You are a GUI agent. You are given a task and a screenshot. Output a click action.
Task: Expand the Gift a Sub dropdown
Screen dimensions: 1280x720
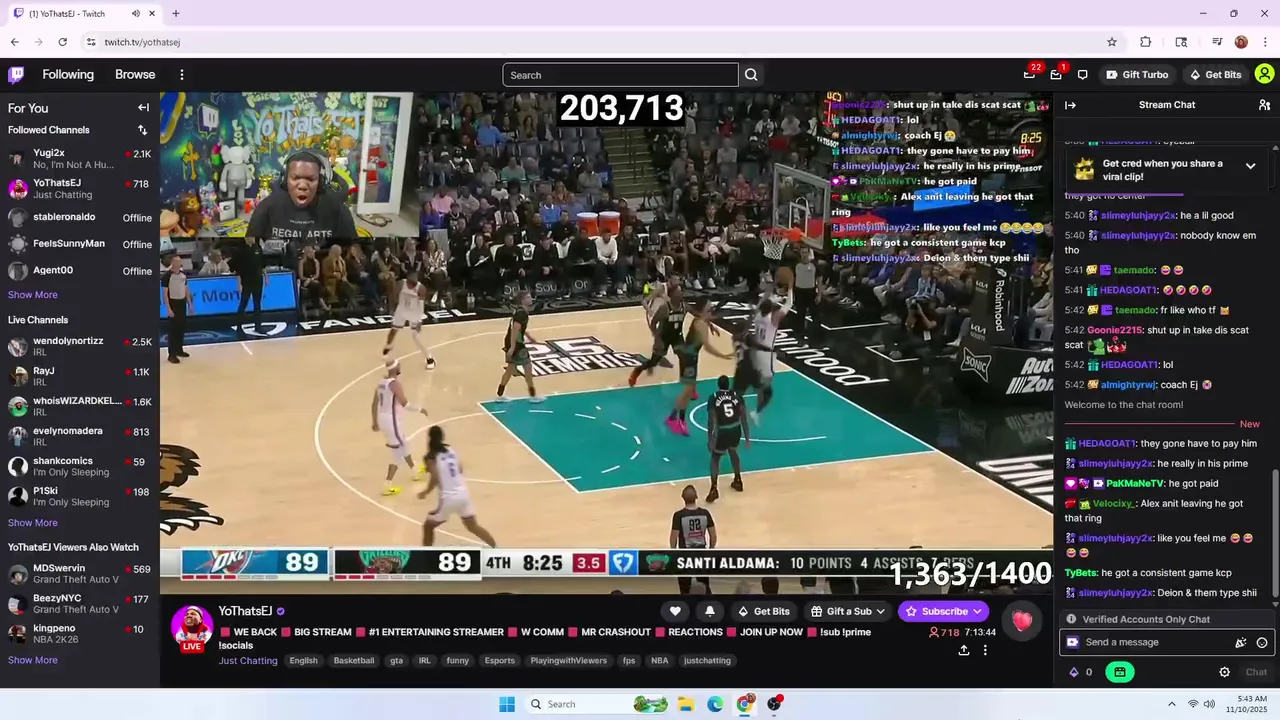[x=848, y=611]
